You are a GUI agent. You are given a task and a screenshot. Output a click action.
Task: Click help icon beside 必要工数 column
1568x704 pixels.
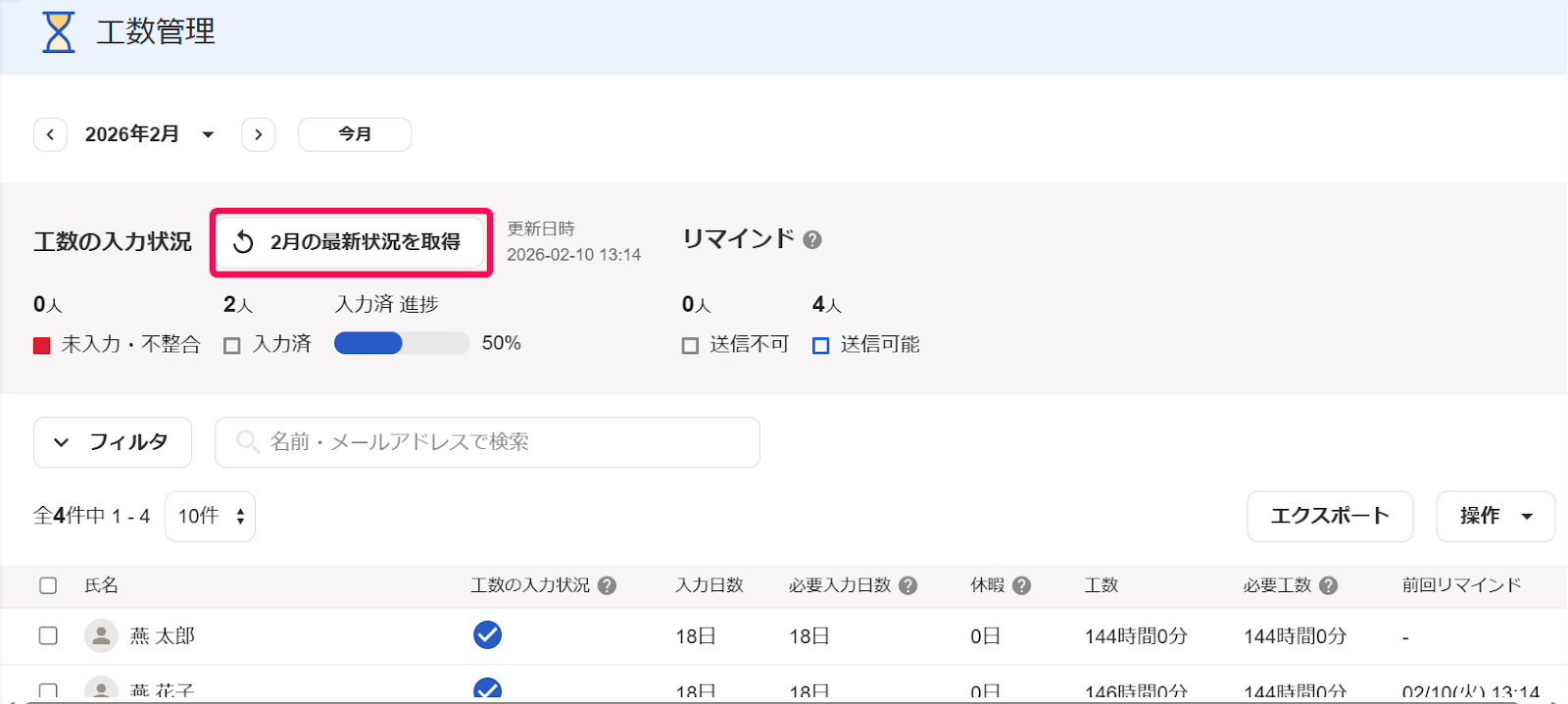(1329, 585)
